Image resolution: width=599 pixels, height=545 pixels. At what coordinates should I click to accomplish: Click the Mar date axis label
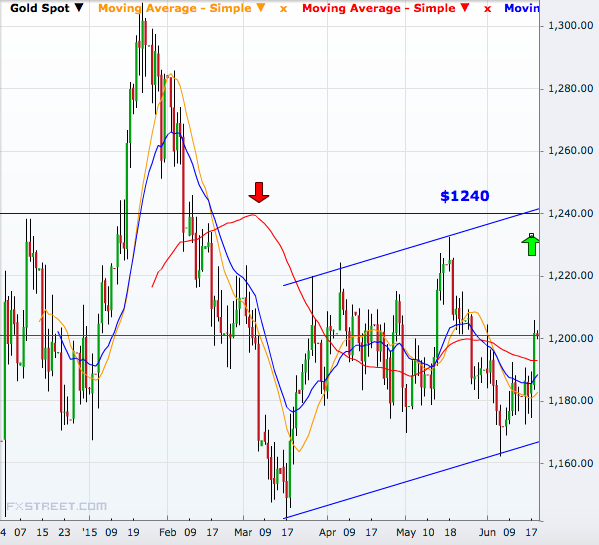pyautogui.click(x=243, y=532)
